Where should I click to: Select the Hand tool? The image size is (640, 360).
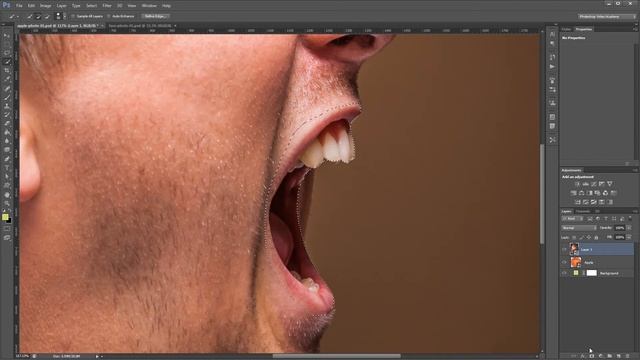(x=7, y=194)
